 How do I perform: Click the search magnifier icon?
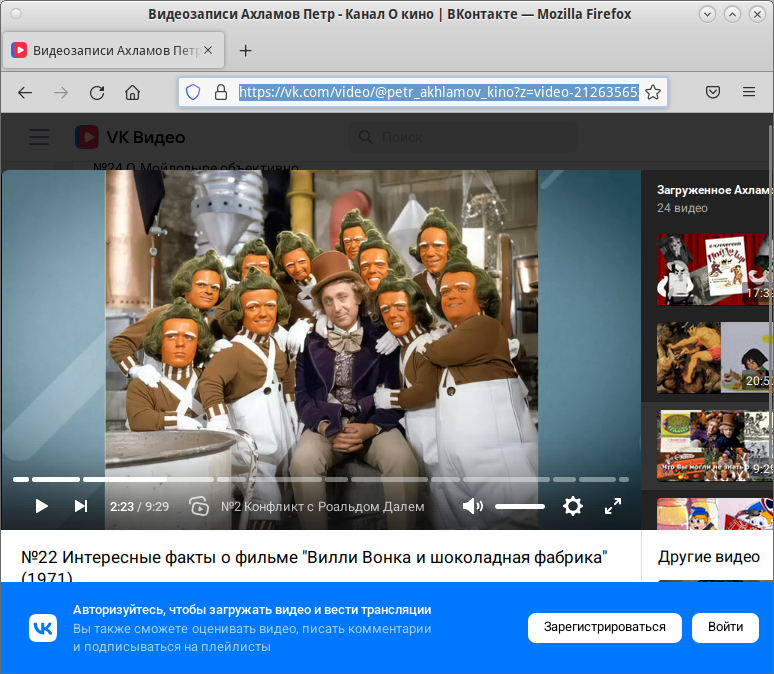pyautogui.click(x=366, y=137)
